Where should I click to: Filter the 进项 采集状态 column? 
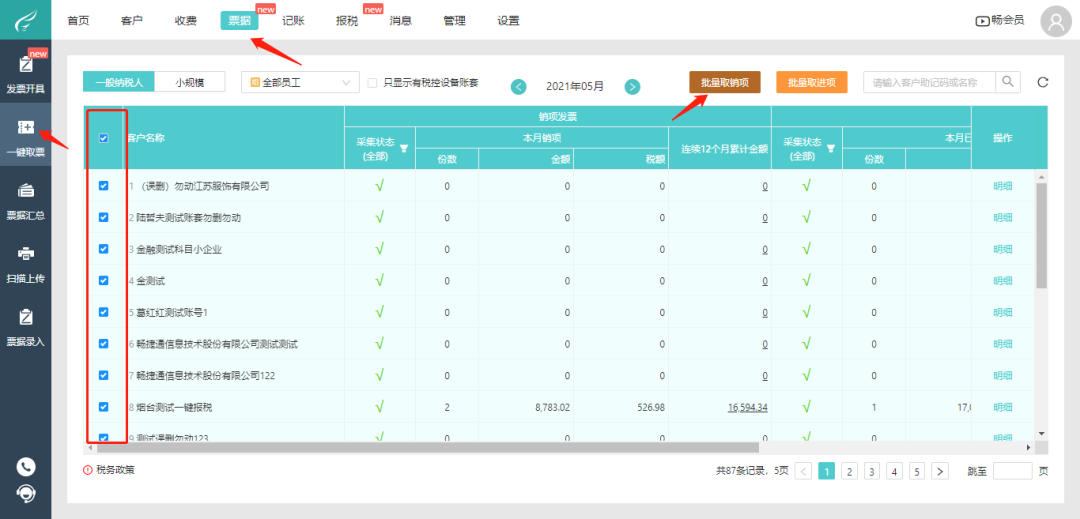coord(831,148)
